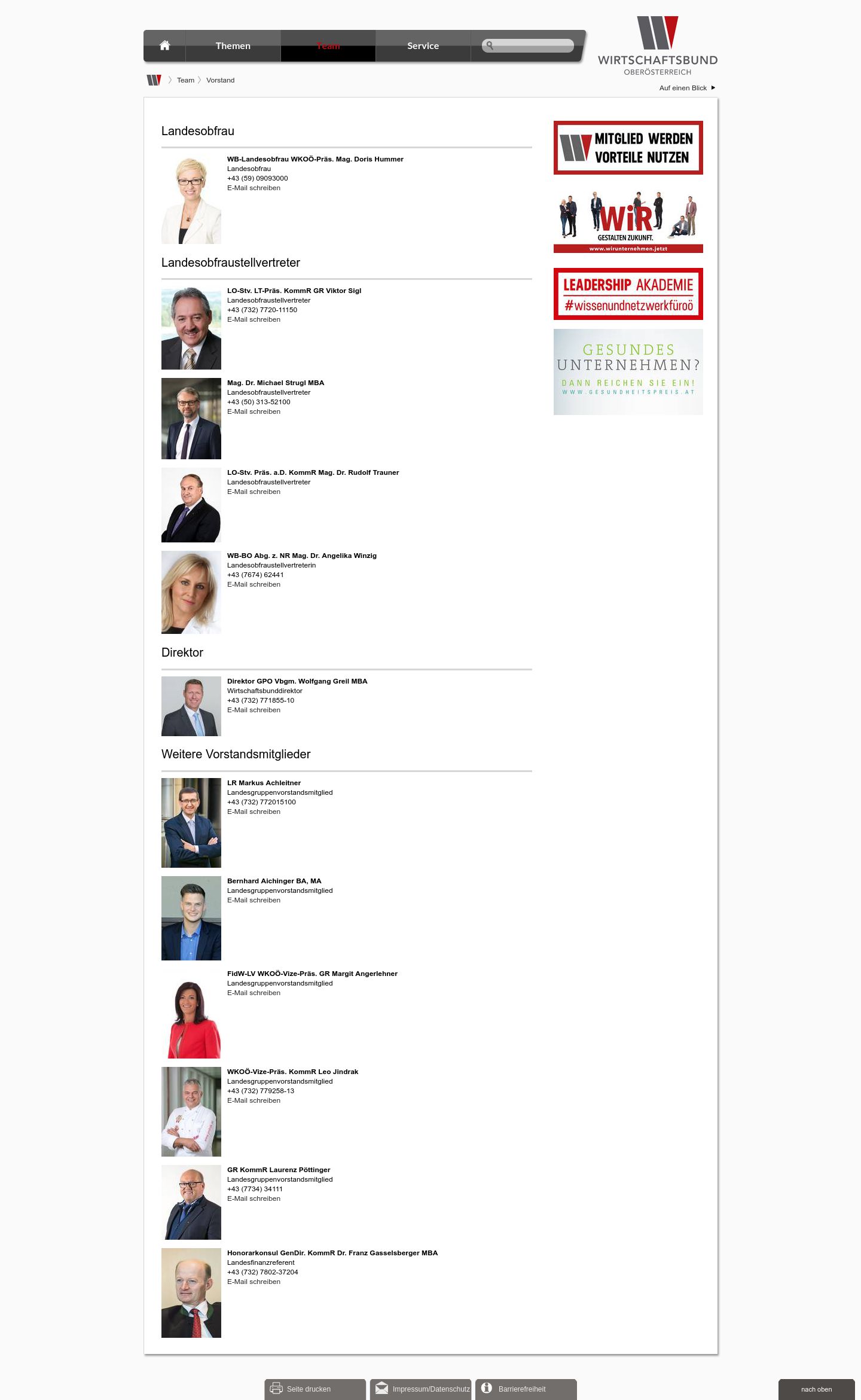861x1400 pixels.
Task: Click the printer icon for Seite drucken
Action: point(276,1388)
